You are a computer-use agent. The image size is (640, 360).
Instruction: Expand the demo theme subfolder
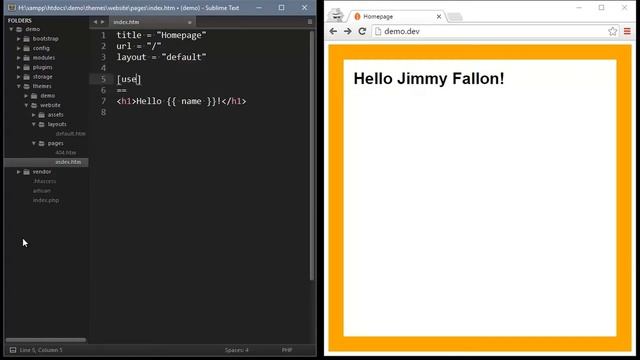(26, 96)
